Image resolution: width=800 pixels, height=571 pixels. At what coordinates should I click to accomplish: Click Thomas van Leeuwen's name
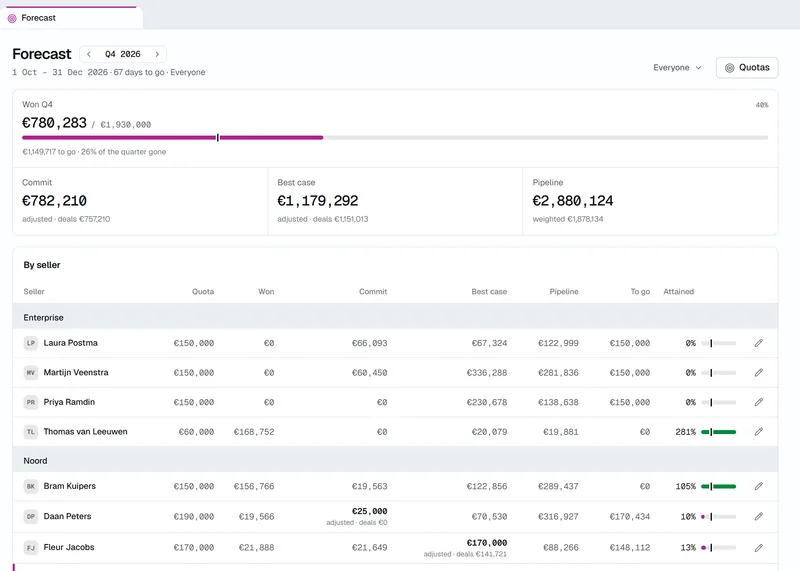85,432
